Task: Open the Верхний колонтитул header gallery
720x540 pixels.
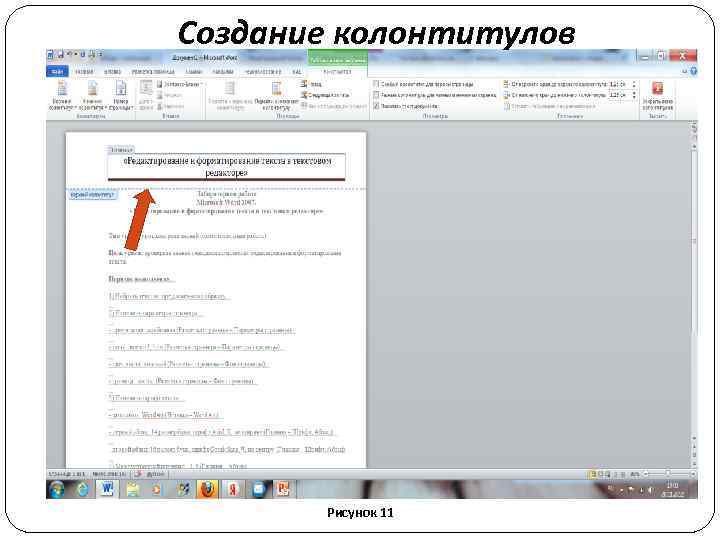Action: pos(62,96)
